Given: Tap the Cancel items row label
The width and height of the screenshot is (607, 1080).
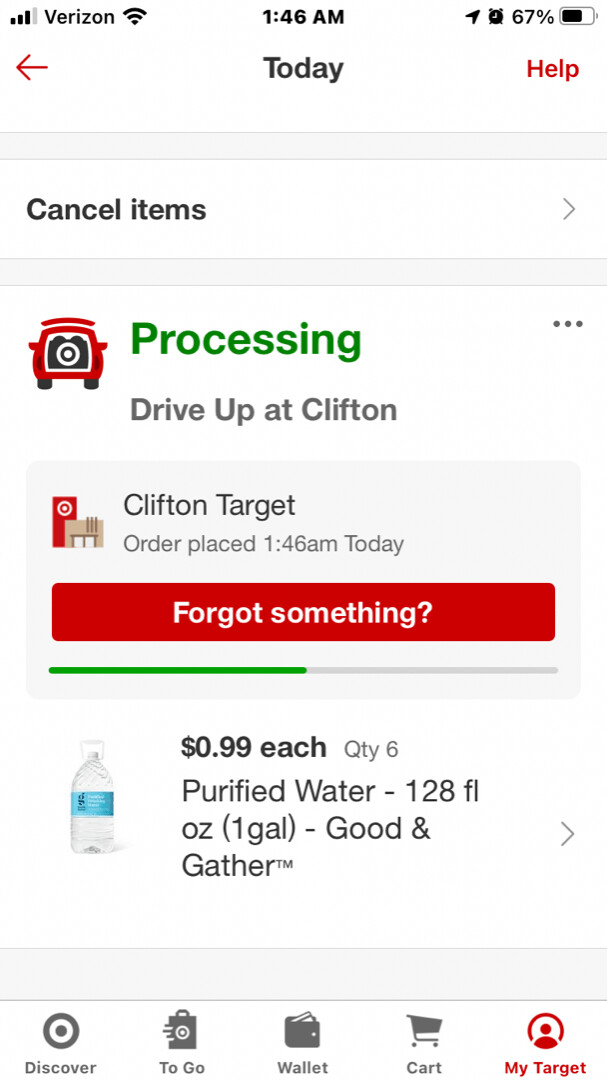Looking at the screenshot, I should pyautogui.click(x=116, y=209).
